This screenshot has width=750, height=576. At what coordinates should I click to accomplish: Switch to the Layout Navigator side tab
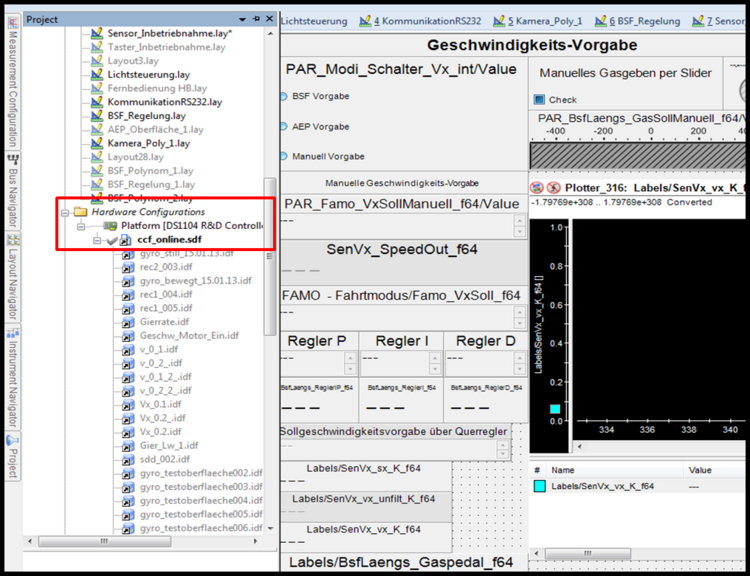[13, 280]
